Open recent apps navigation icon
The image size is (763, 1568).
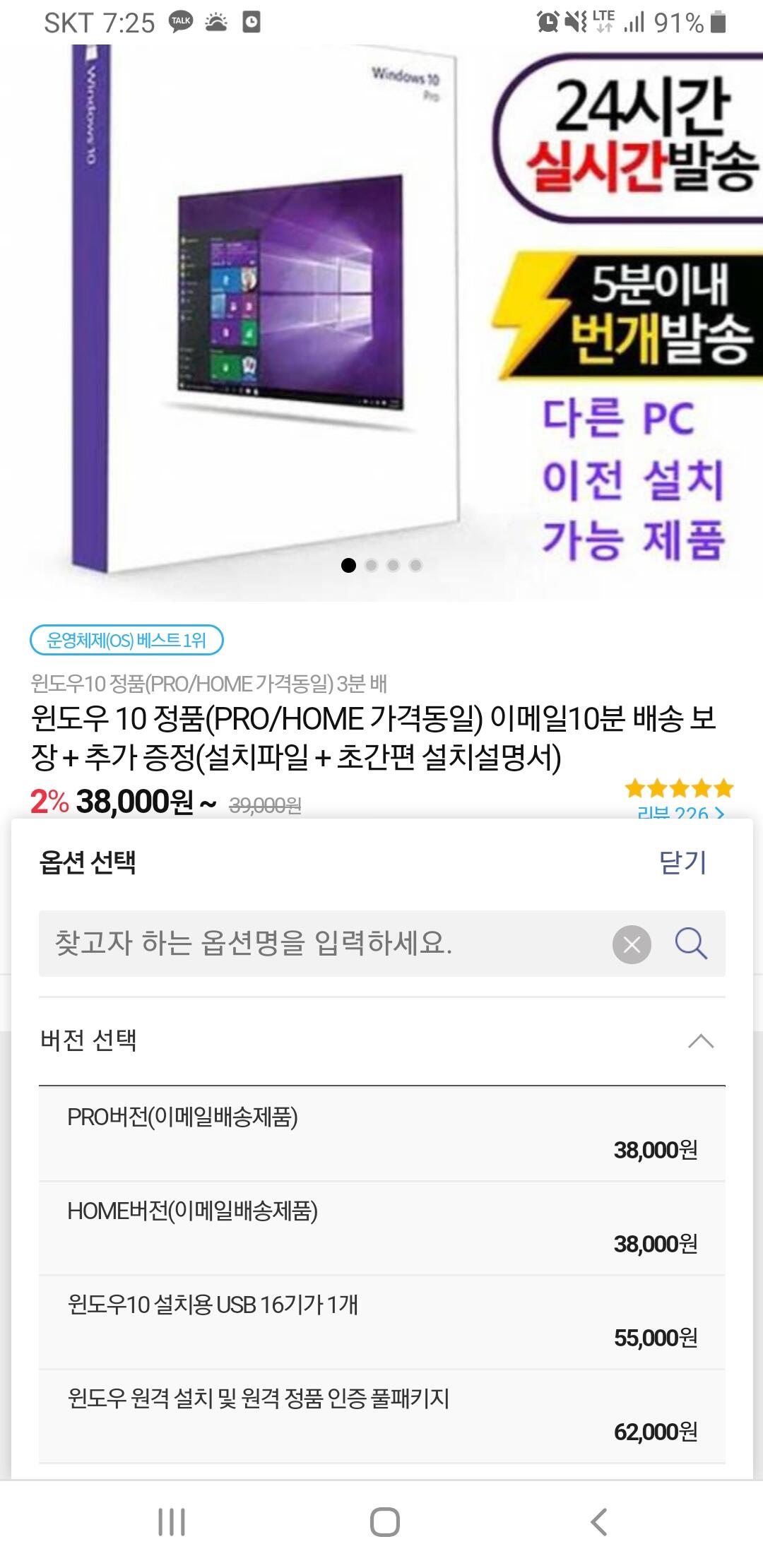pyautogui.click(x=172, y=1521)
